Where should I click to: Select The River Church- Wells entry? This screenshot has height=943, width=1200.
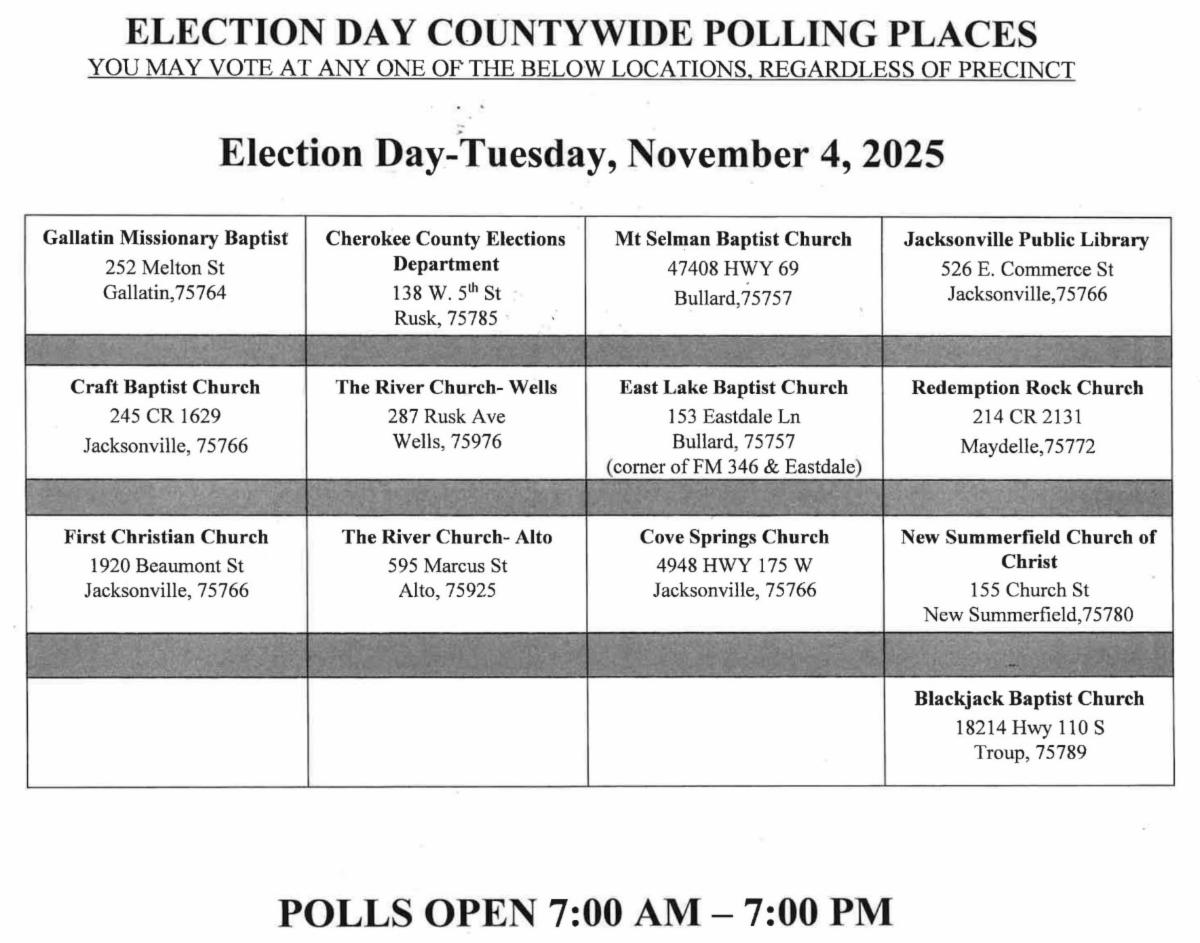445,388
